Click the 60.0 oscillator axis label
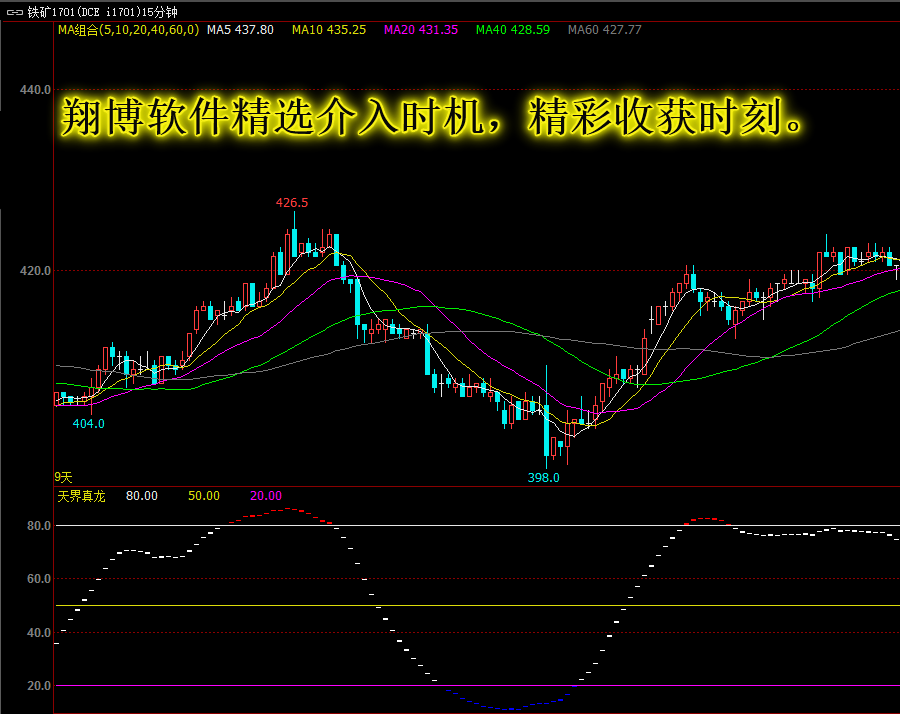Screen dimensions: 900x714 pos(39,579)
